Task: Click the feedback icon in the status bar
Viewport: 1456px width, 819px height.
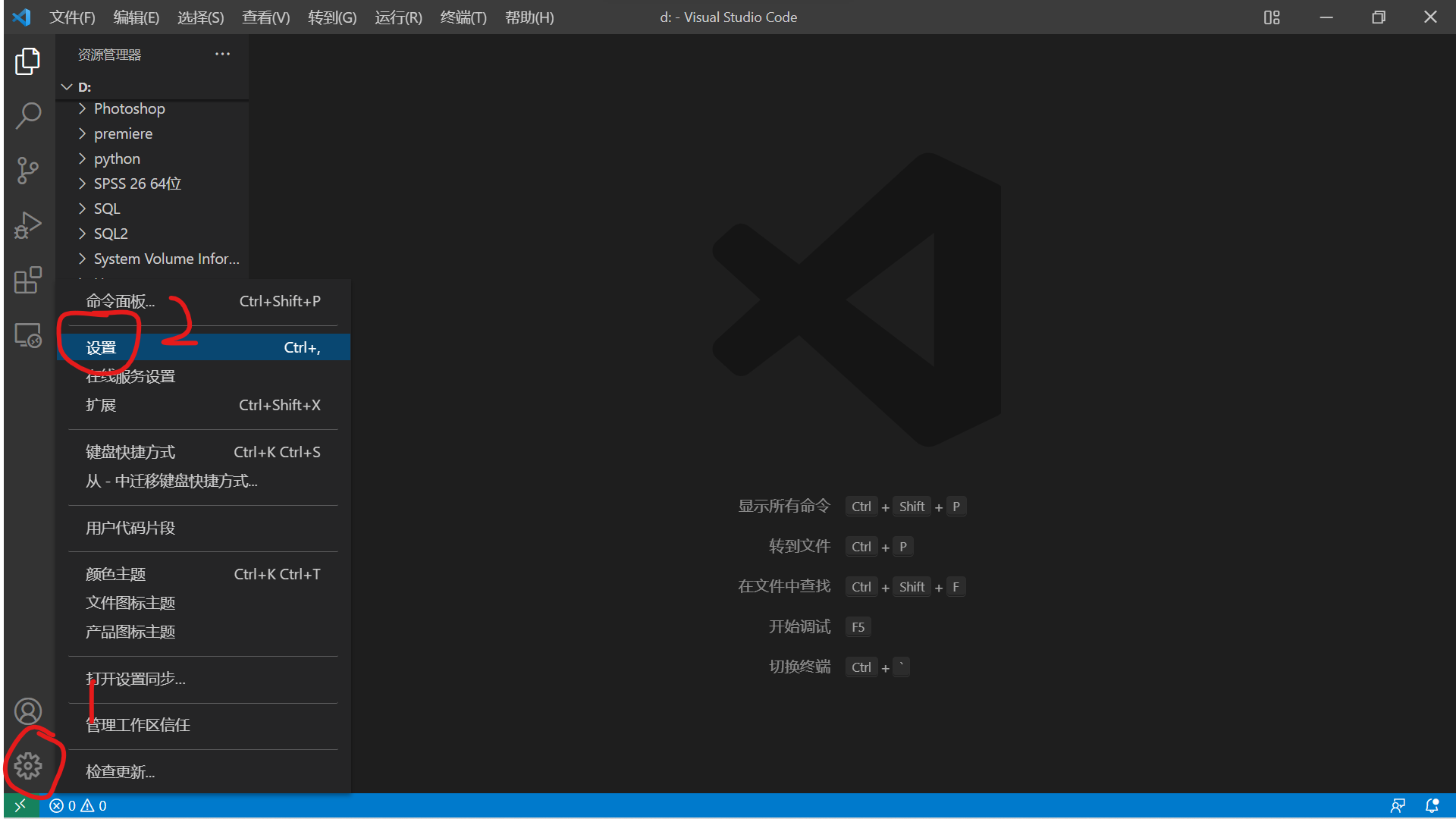Action: pyautogui.click(x=1398, y=805)
